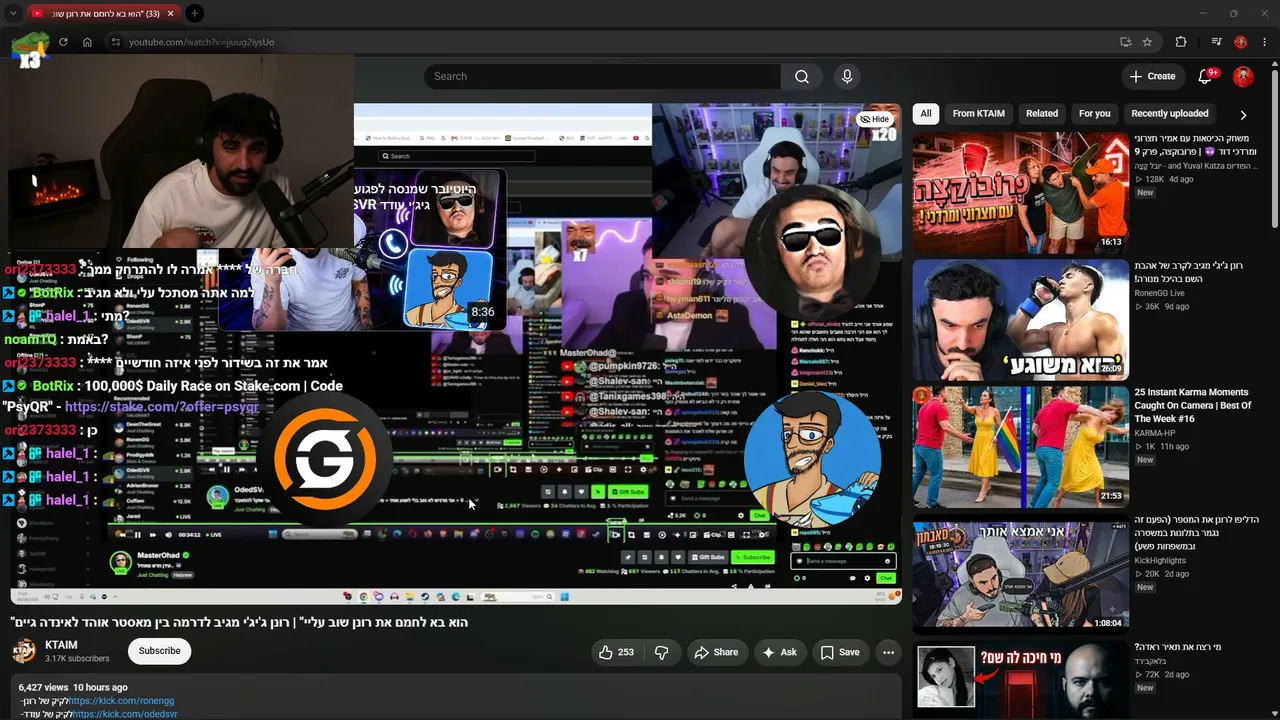Open YouTube notifications bell
The width and height of the screenshot is (1280, 720).
1205,76
